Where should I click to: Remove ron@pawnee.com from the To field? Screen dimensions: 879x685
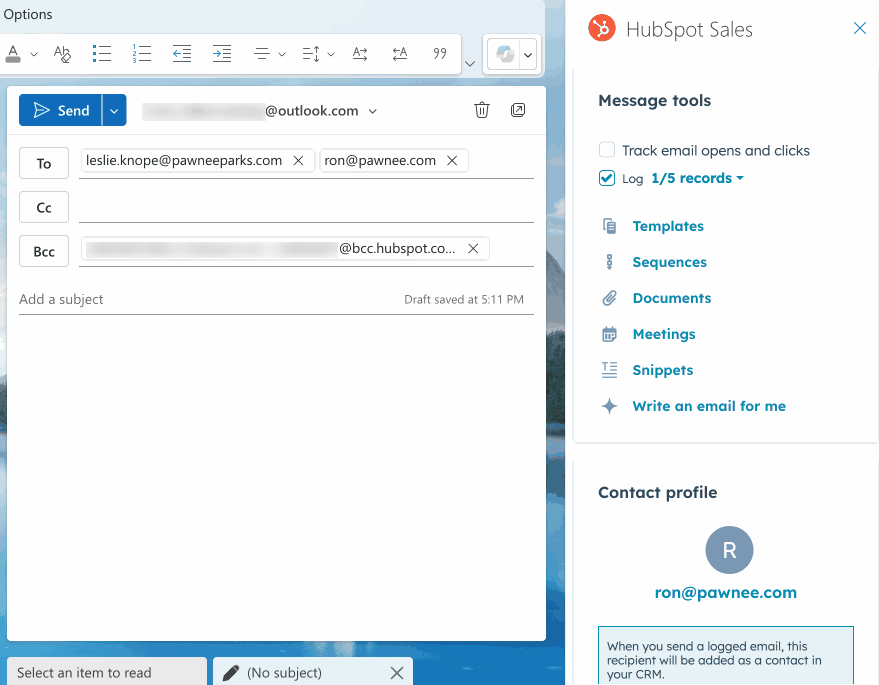[452, 161]
